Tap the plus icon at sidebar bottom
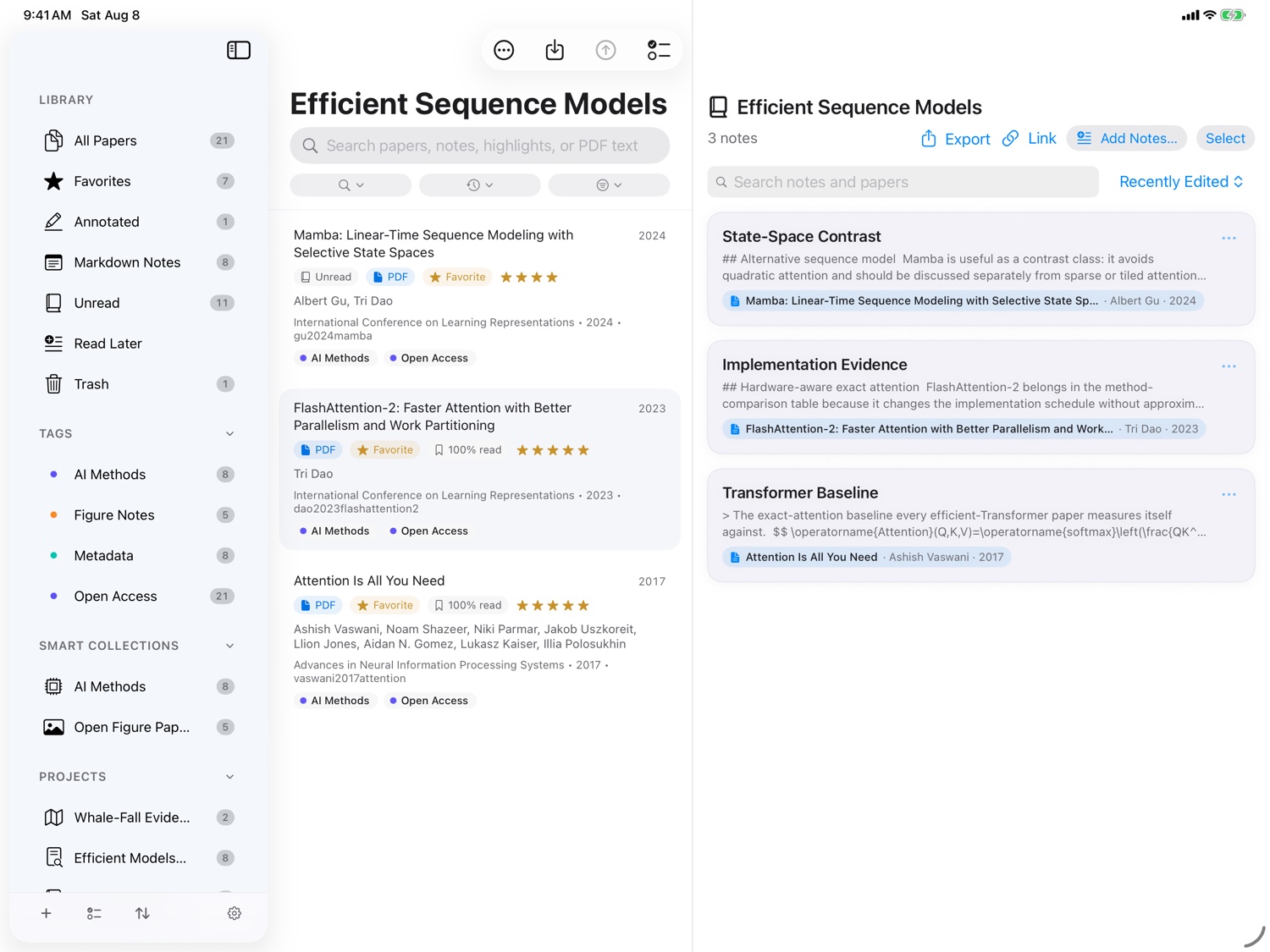This screenshot has width=1270, height=952. pyautogui.click(x=47, y=913)
